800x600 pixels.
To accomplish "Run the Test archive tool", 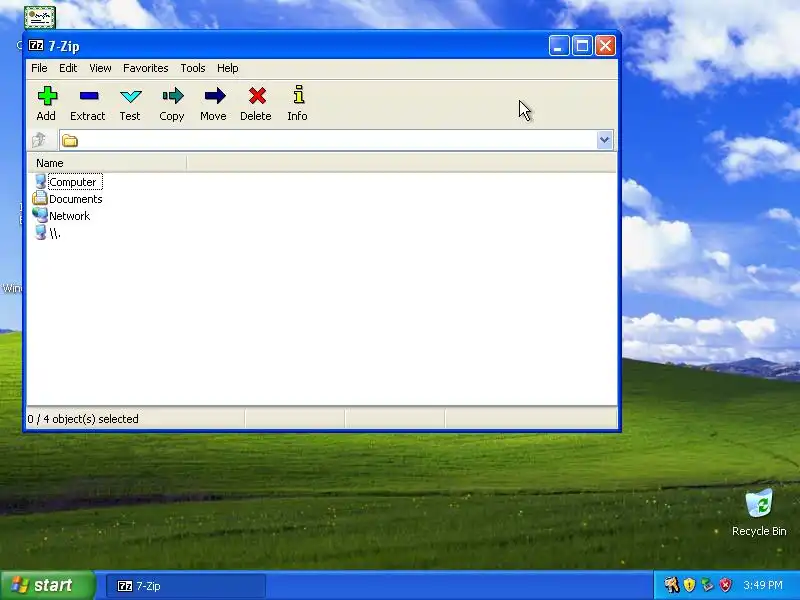I will coord(131,96).
